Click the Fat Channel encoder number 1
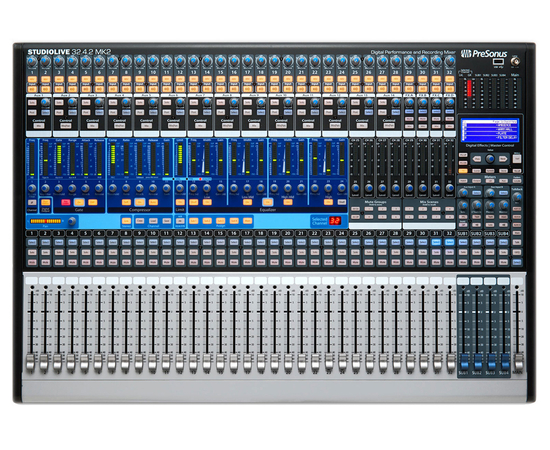 click(x=32, y=188)
